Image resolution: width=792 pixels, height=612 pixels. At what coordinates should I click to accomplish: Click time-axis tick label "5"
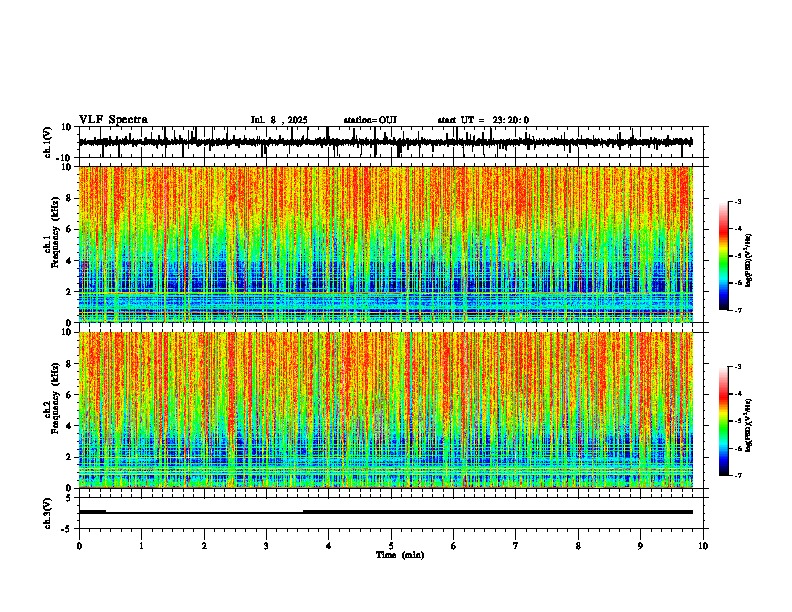coord(391,546)
